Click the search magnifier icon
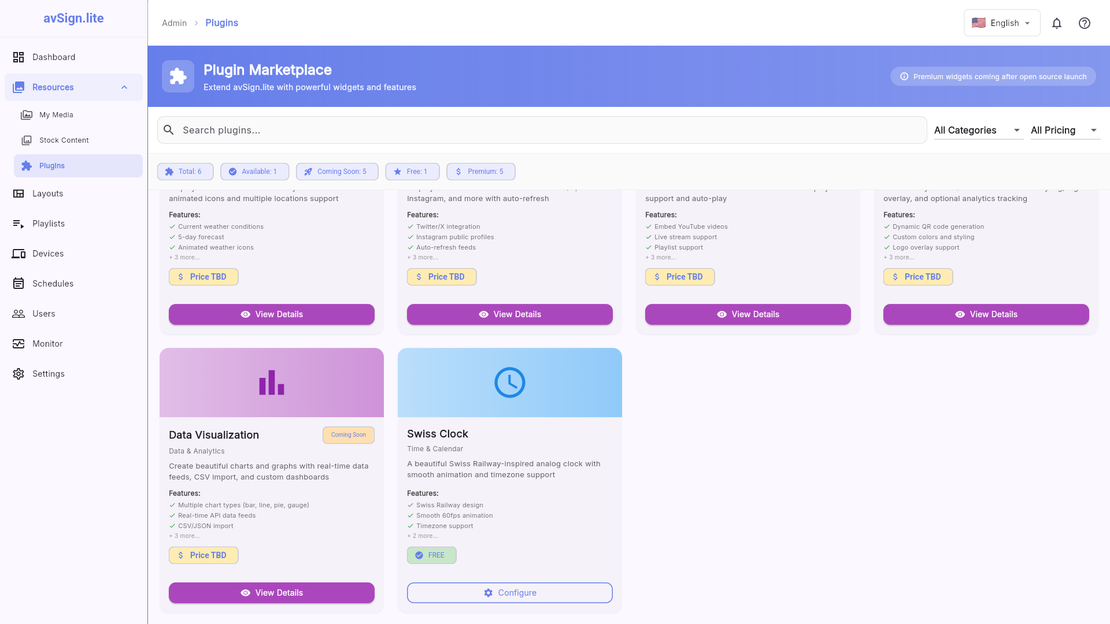This screenshot has width=1110, height=624. (x=168, y=130)
